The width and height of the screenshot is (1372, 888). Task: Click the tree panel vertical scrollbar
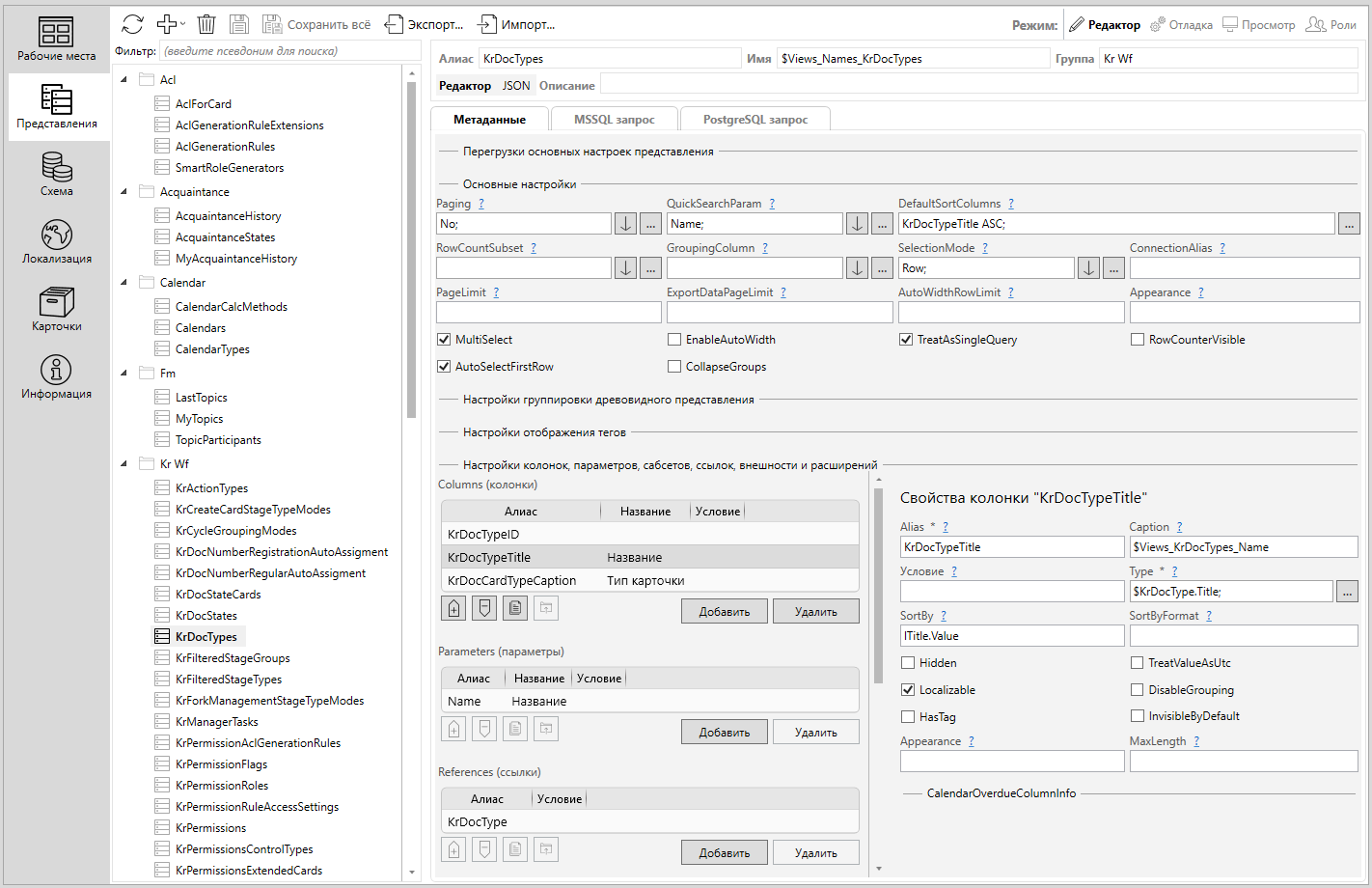click(x=412, y=251)
